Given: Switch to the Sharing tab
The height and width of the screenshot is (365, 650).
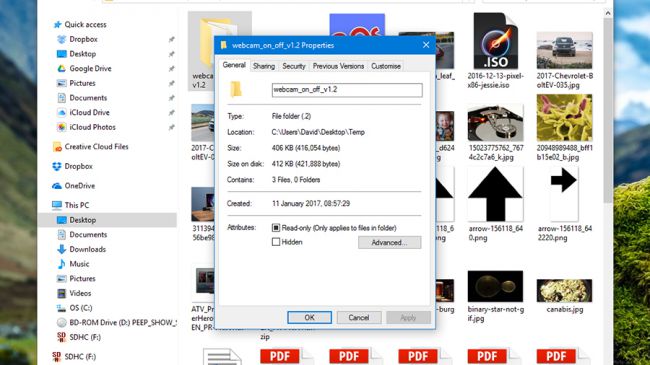Looking at the screenshot, I should [x=264, y=66].
